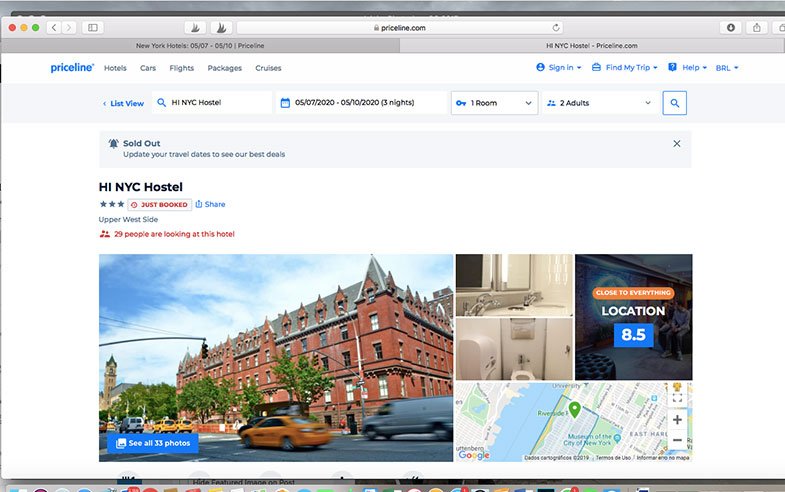Expand the 2 Adults dropdown
785x492 pixels.
point(600,103)
